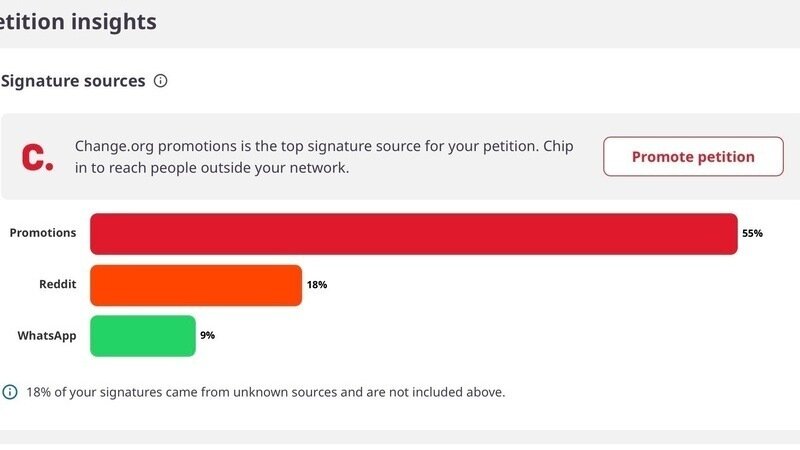The image size is (800, 450).
Task: Click the Change.org red C logo
Action: (37, 157)
